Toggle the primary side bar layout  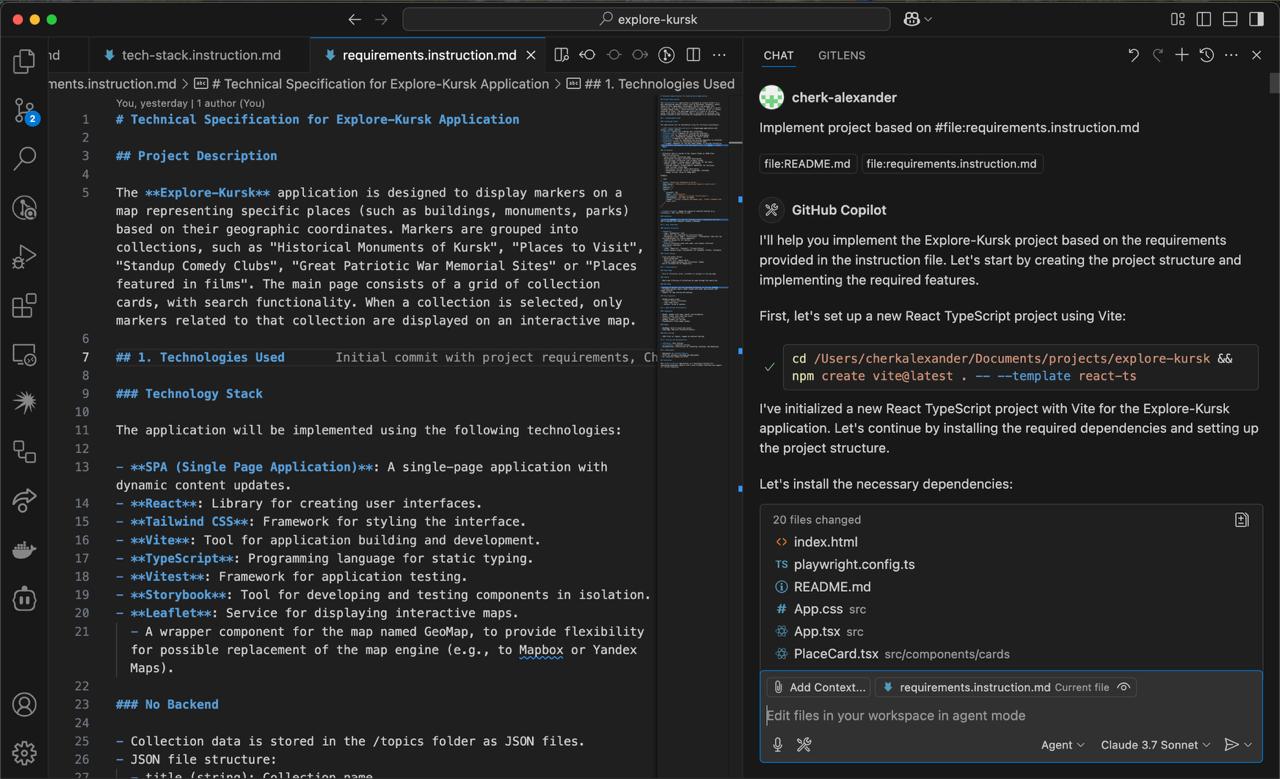coord(1204,19)
